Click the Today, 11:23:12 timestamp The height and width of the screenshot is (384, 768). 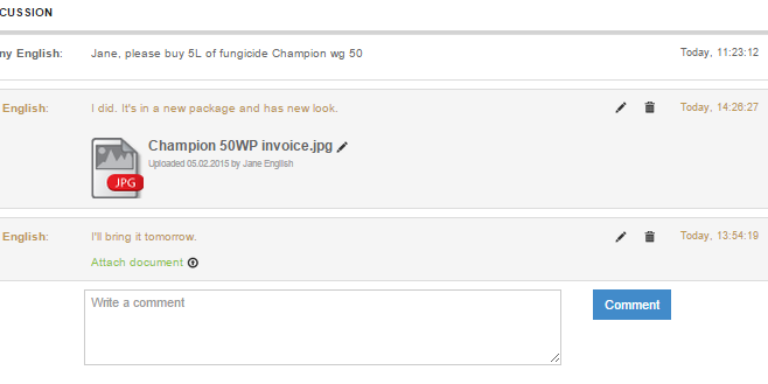coord(720,52)
